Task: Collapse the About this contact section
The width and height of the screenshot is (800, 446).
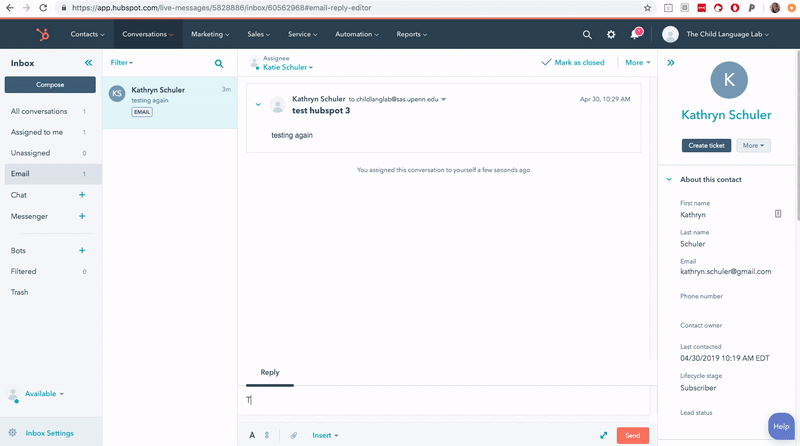Action: click(669, 180)
